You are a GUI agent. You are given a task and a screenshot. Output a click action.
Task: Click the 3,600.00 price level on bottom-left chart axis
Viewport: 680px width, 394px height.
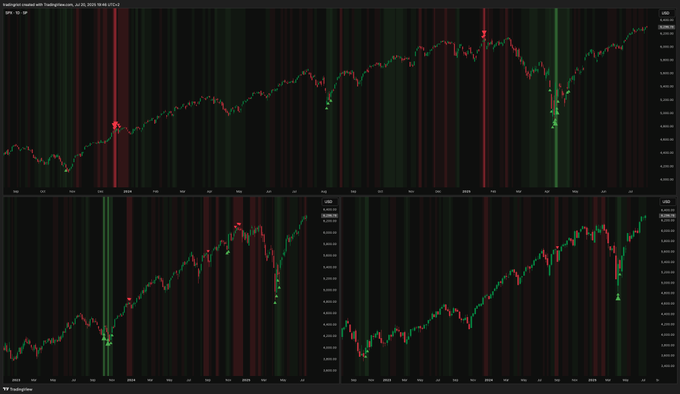(330, 371)
